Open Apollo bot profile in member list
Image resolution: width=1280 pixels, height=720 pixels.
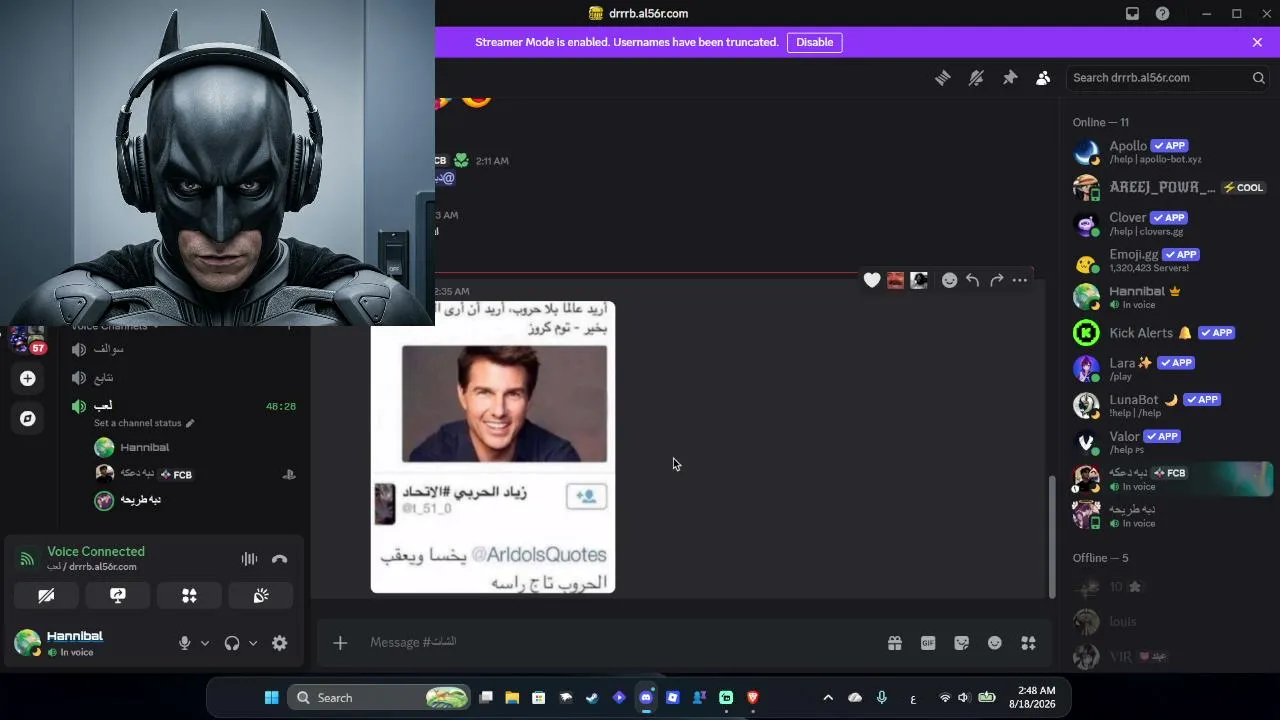coord(1170,151)
